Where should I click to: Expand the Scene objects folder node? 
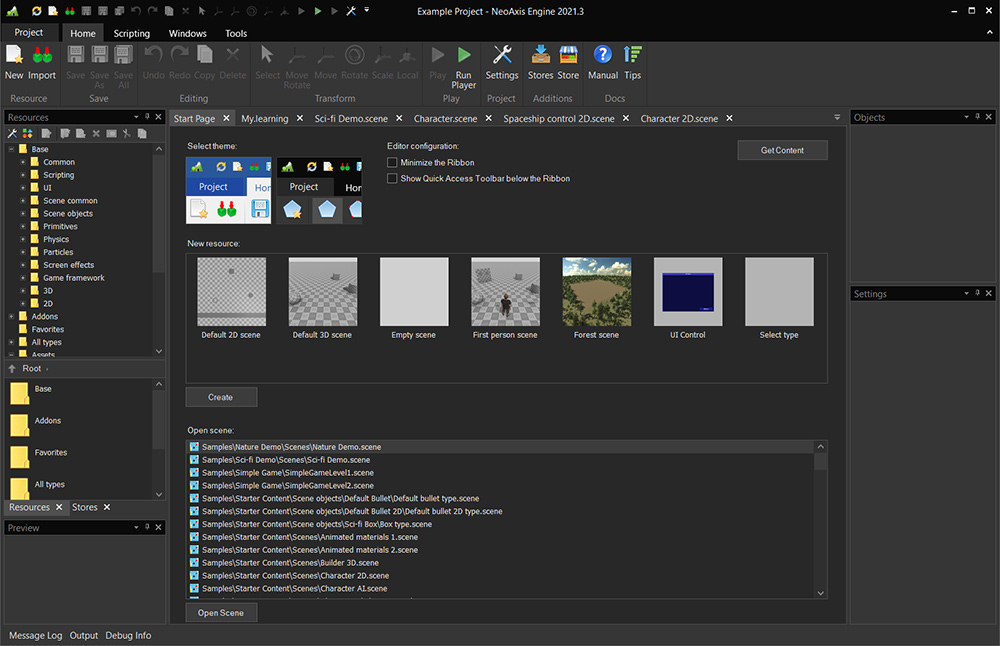(x=23, y=214)
